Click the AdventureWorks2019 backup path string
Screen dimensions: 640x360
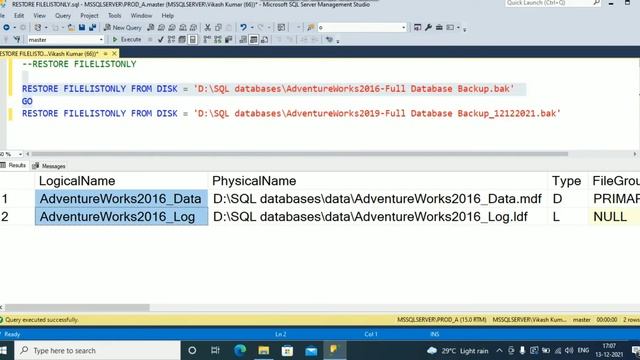coord(377,113)
